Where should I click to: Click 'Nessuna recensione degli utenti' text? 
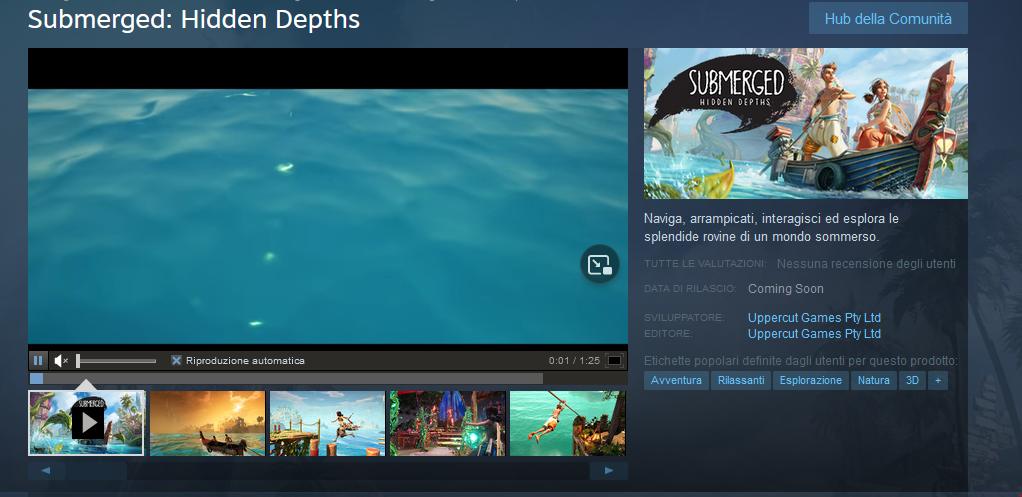[x=866, y=264]
